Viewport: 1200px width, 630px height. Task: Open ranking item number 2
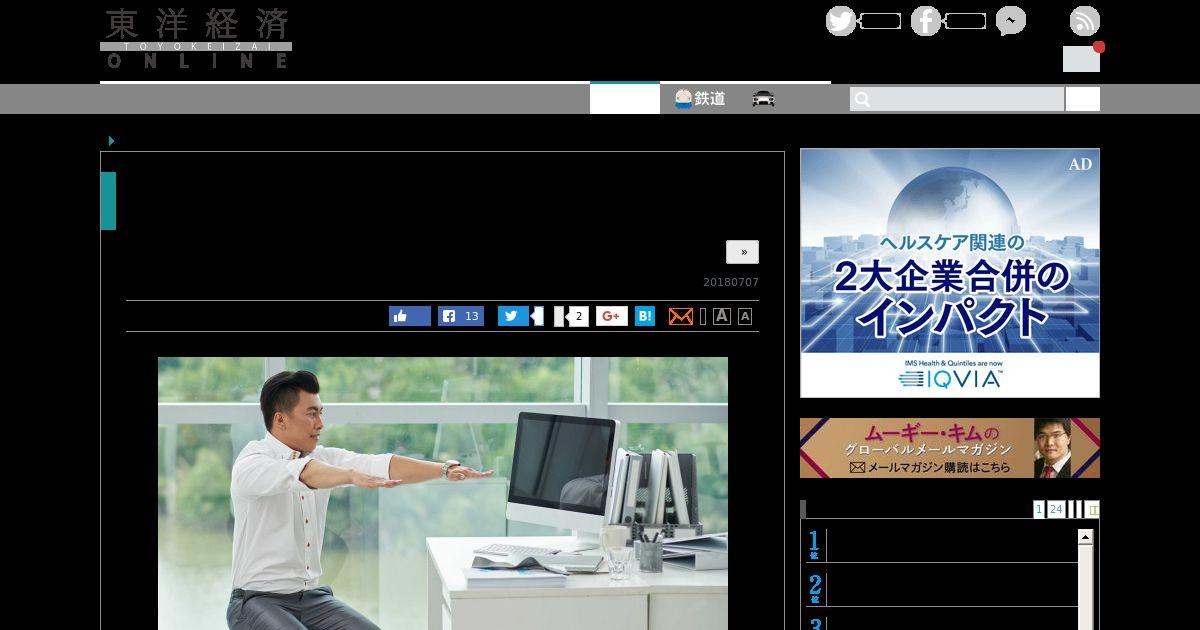(x=942, y=588)
